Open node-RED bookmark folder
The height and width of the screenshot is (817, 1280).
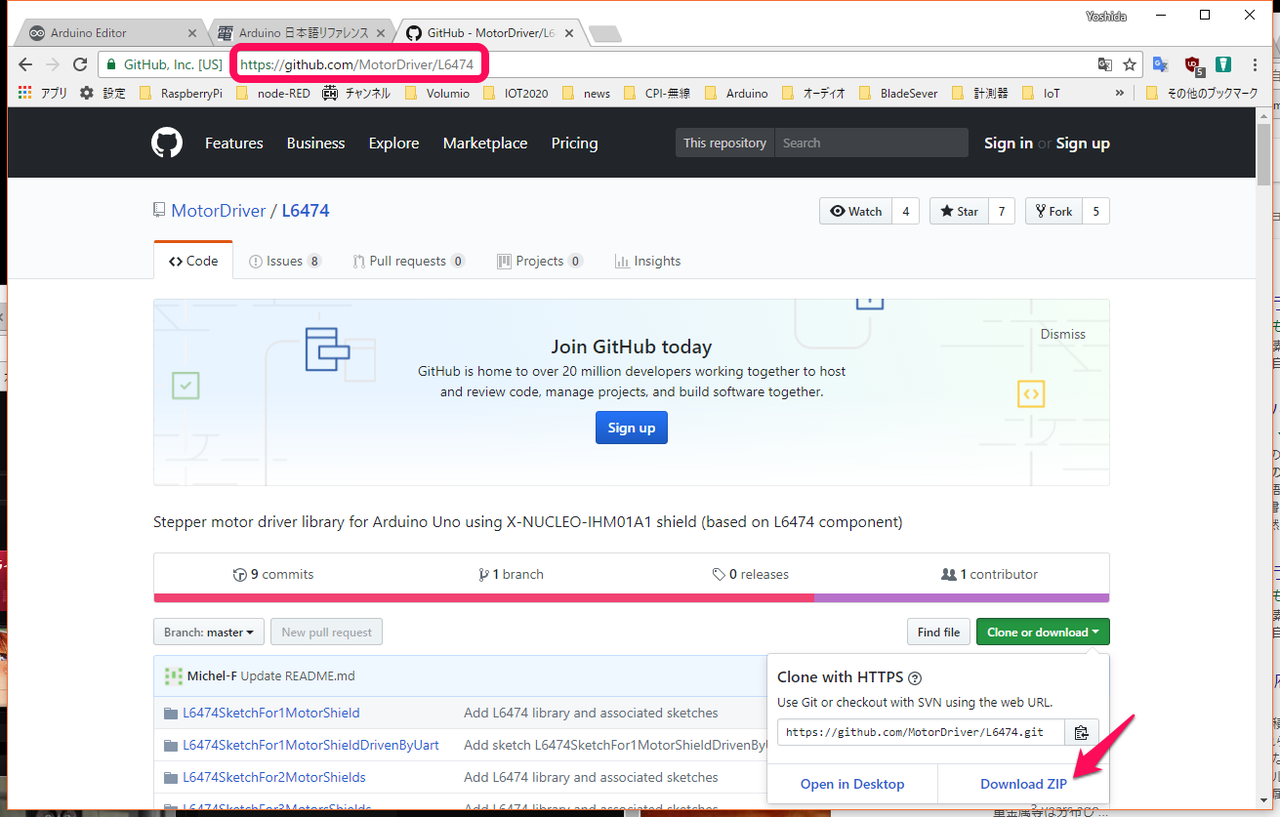pos(274,93)
